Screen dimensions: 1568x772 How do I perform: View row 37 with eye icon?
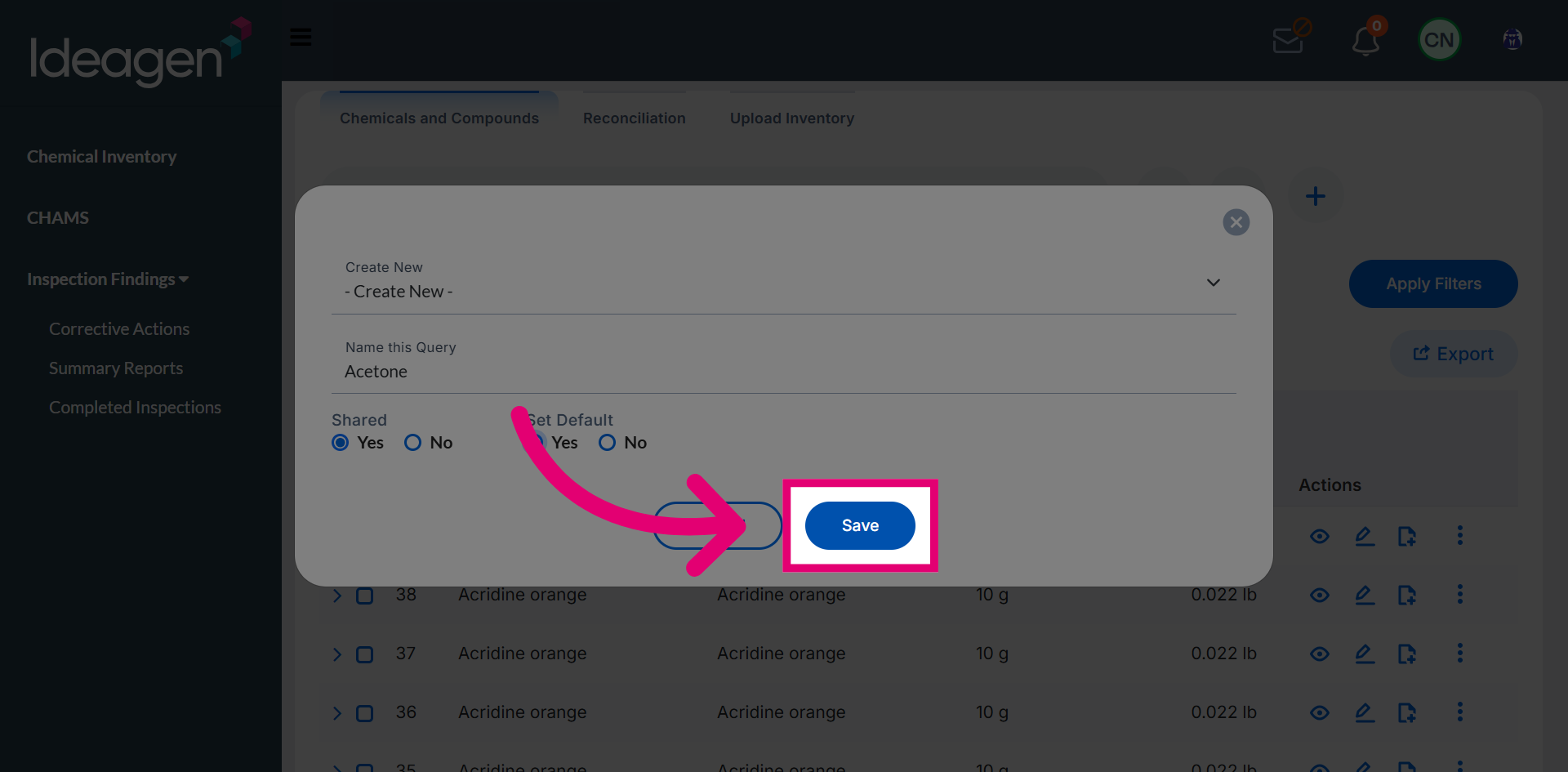(1320, 654)
